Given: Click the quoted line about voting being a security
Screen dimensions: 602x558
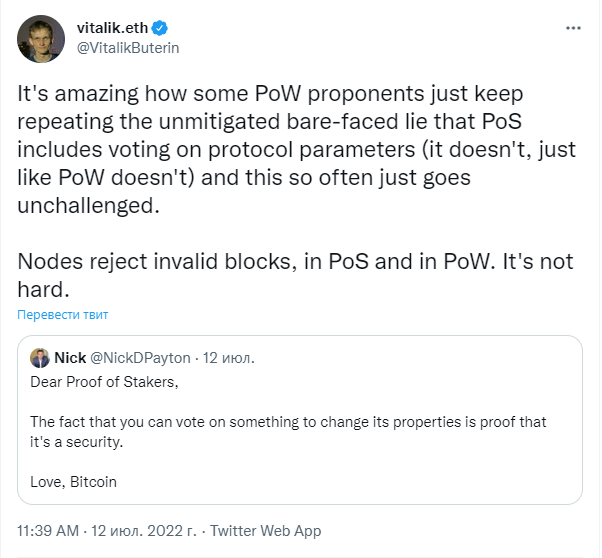Looking at the screenshot, I should pyautogui.click(x=288, y=432).
